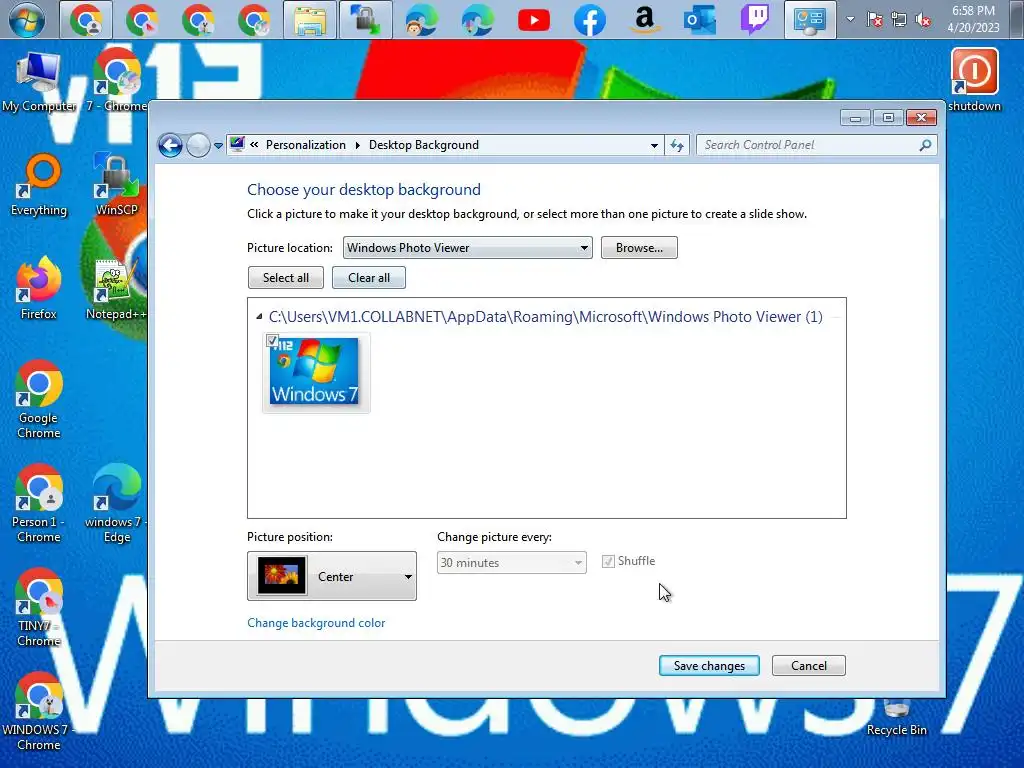Click the breadcrumb double-chevron before Personalization
The width and height of the screenshot is (1024, 768).
[x=254, y=145]
